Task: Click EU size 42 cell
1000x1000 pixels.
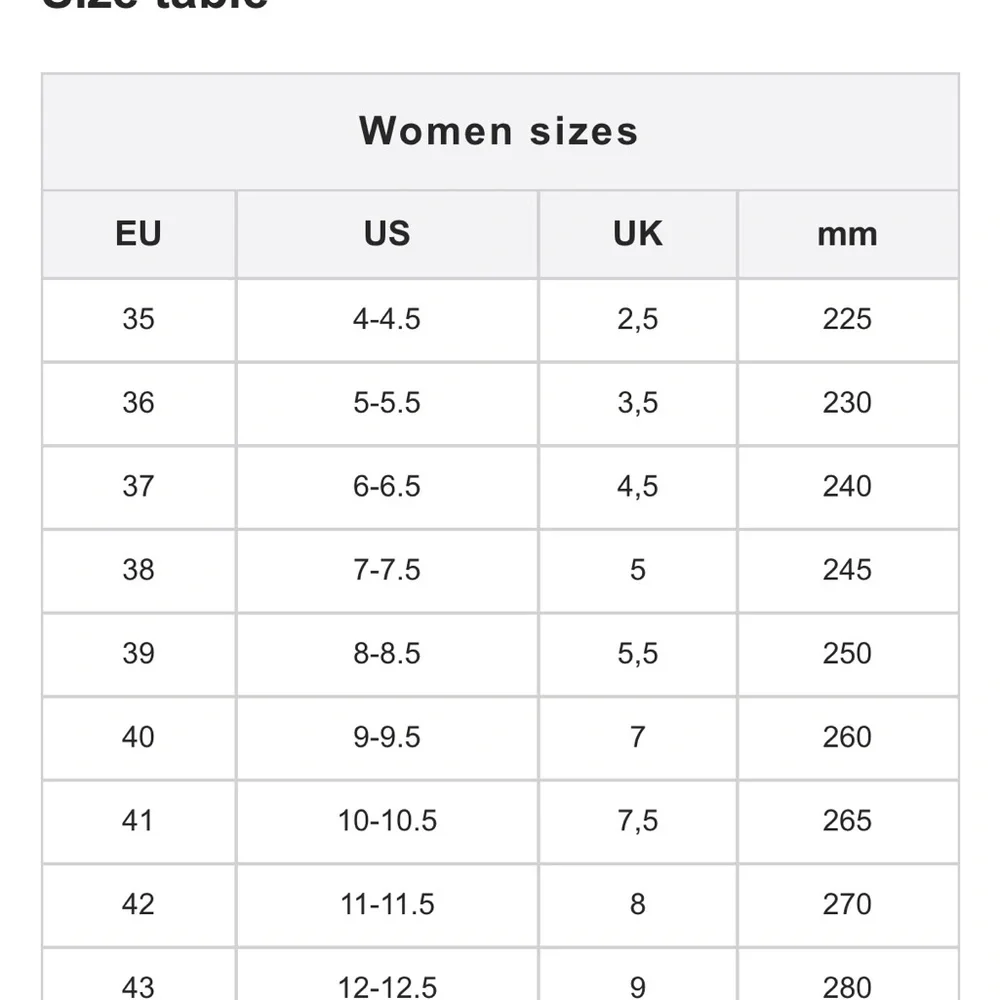Action: [138, 905]
